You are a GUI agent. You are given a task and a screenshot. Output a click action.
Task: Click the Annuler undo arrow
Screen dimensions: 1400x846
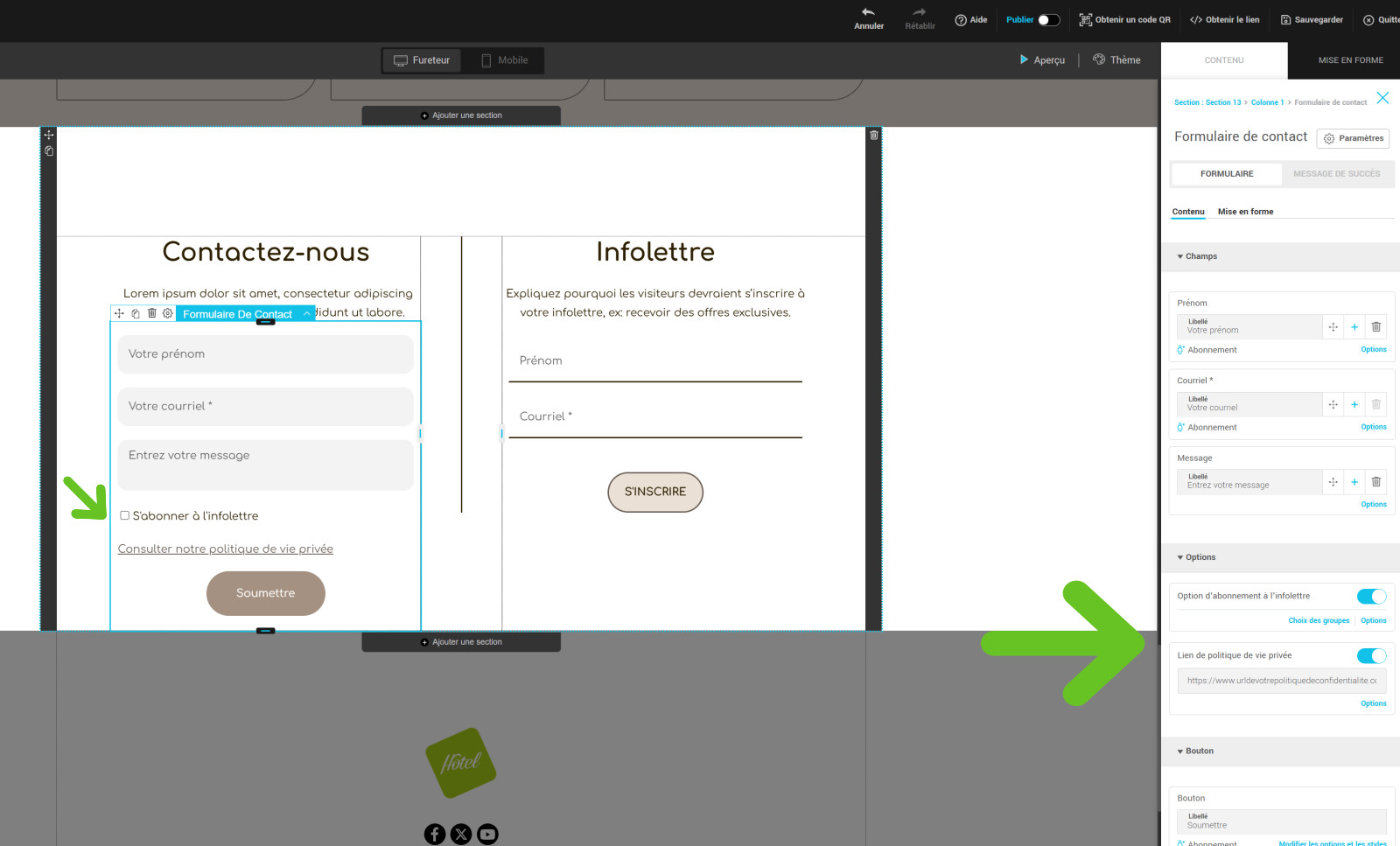tap(868, 15)
